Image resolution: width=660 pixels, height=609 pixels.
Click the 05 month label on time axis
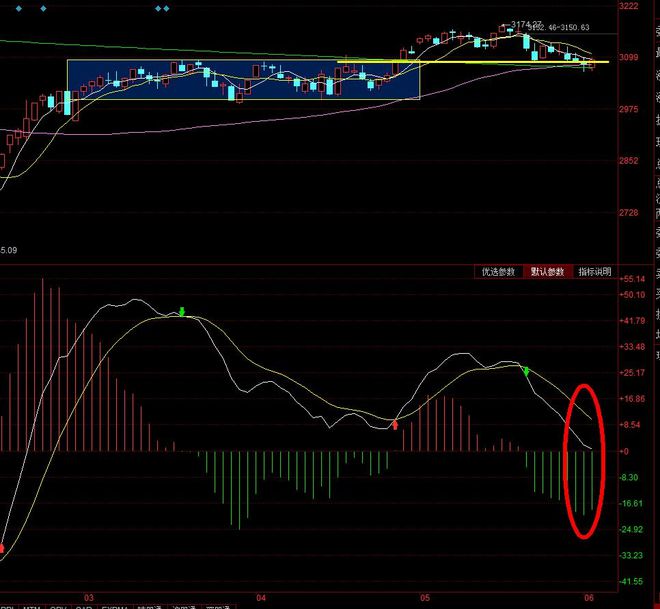[x=425, y=598]
